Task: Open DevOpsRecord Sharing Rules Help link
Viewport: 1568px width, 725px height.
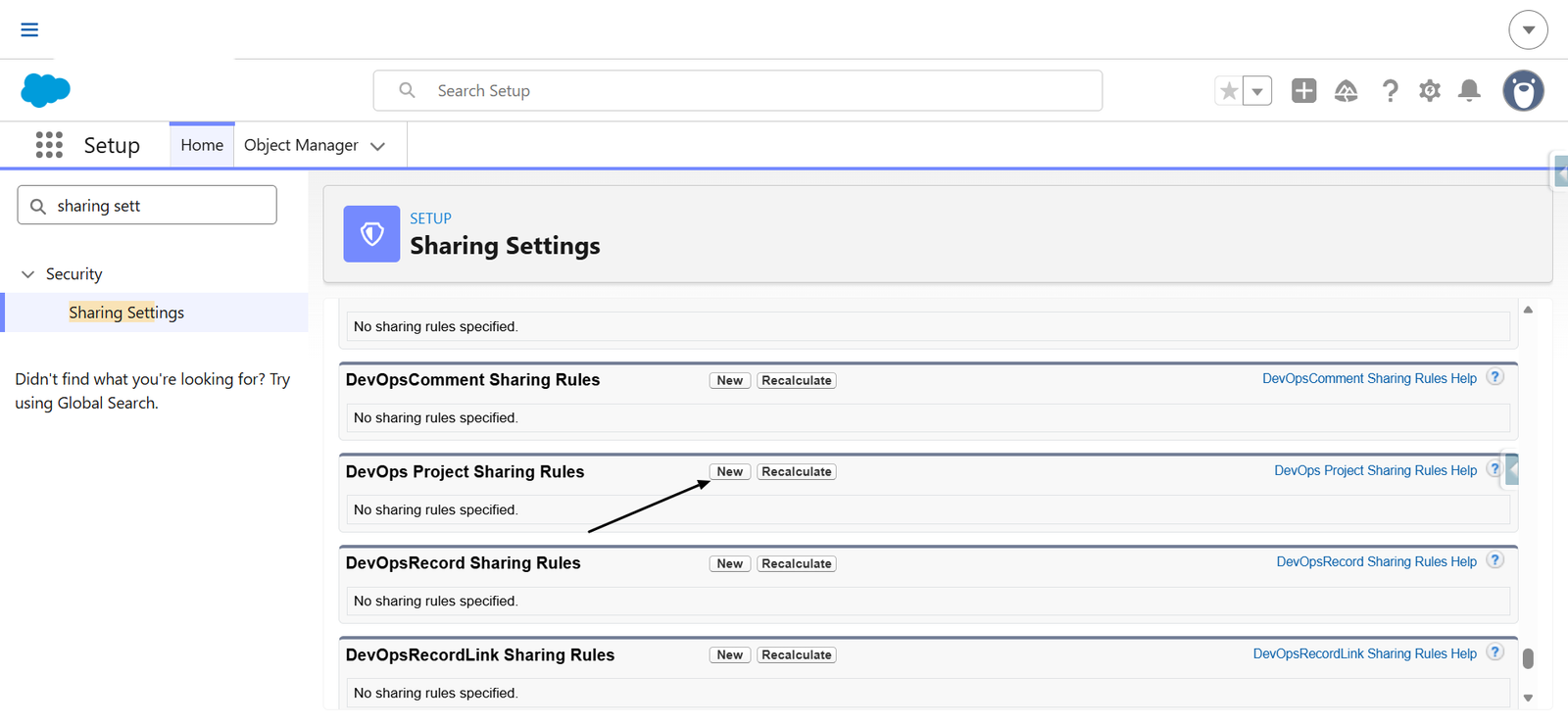Action: coord(1376,561)
